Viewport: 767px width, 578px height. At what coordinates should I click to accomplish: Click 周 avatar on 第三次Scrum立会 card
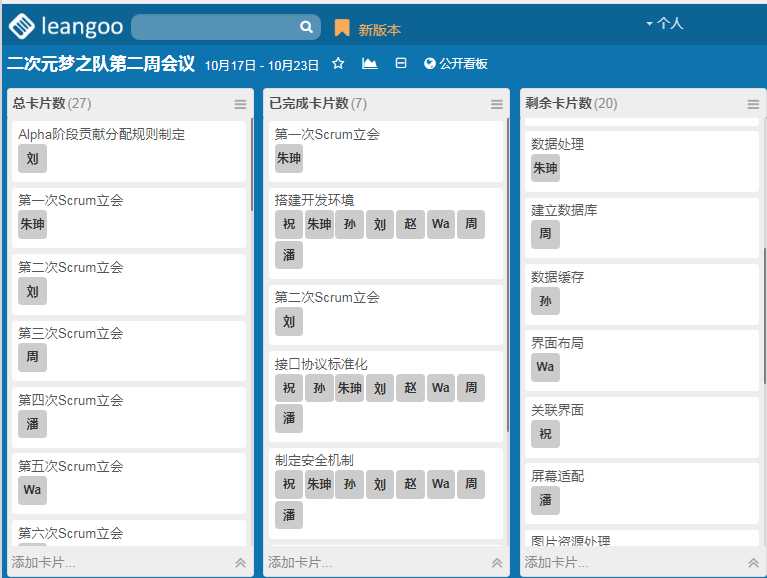pyautogui.click(x=32, y=357)
